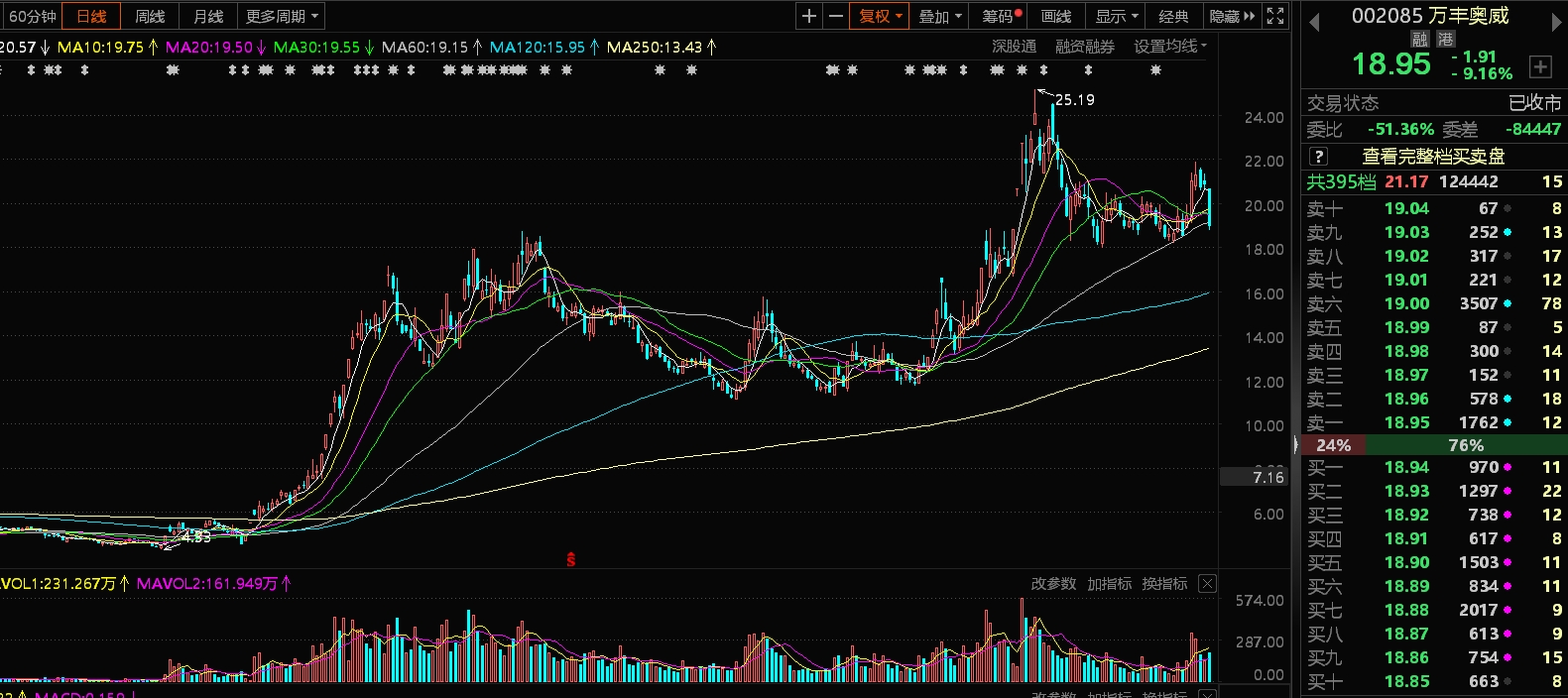Toggle fullscreen chart icon

(x=1275, y=16)
